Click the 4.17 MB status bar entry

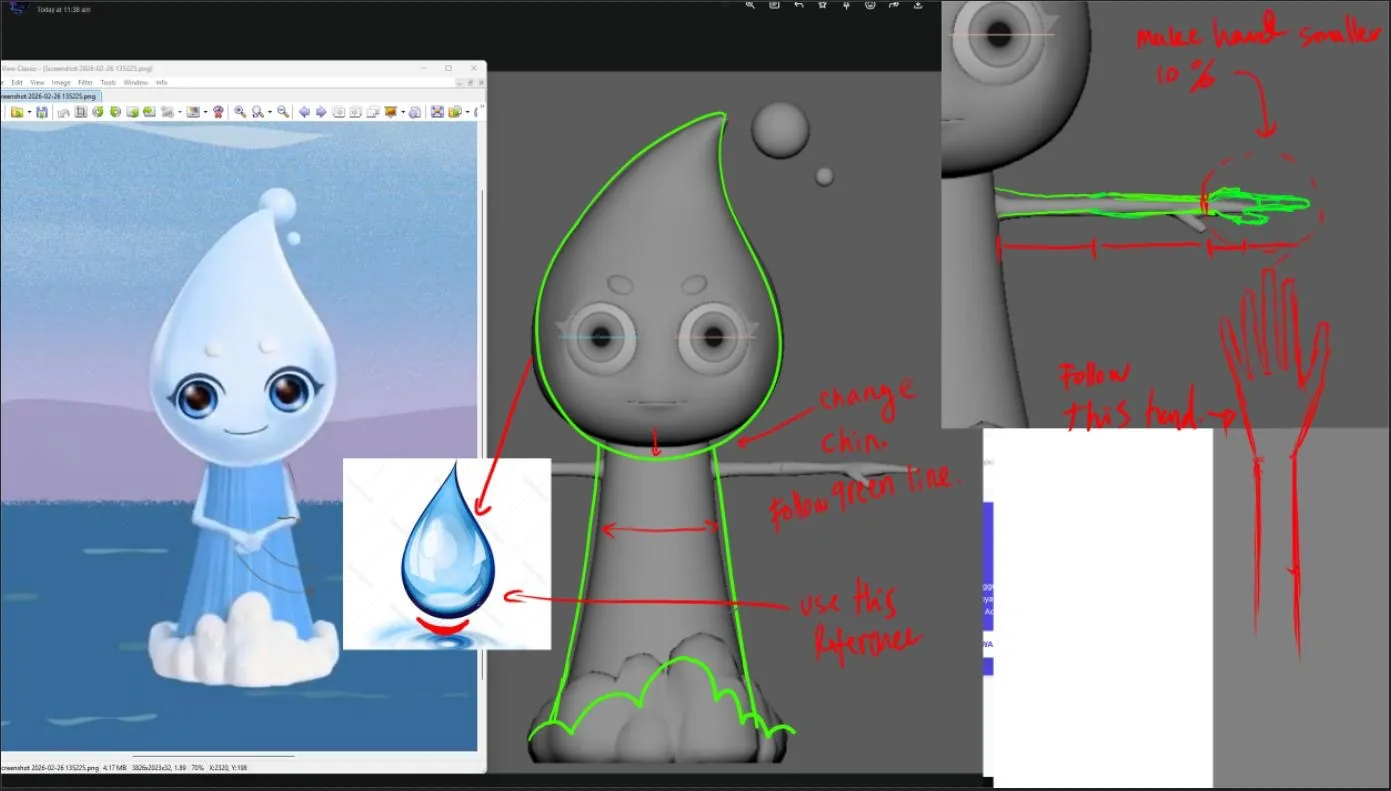coord(115,767)
